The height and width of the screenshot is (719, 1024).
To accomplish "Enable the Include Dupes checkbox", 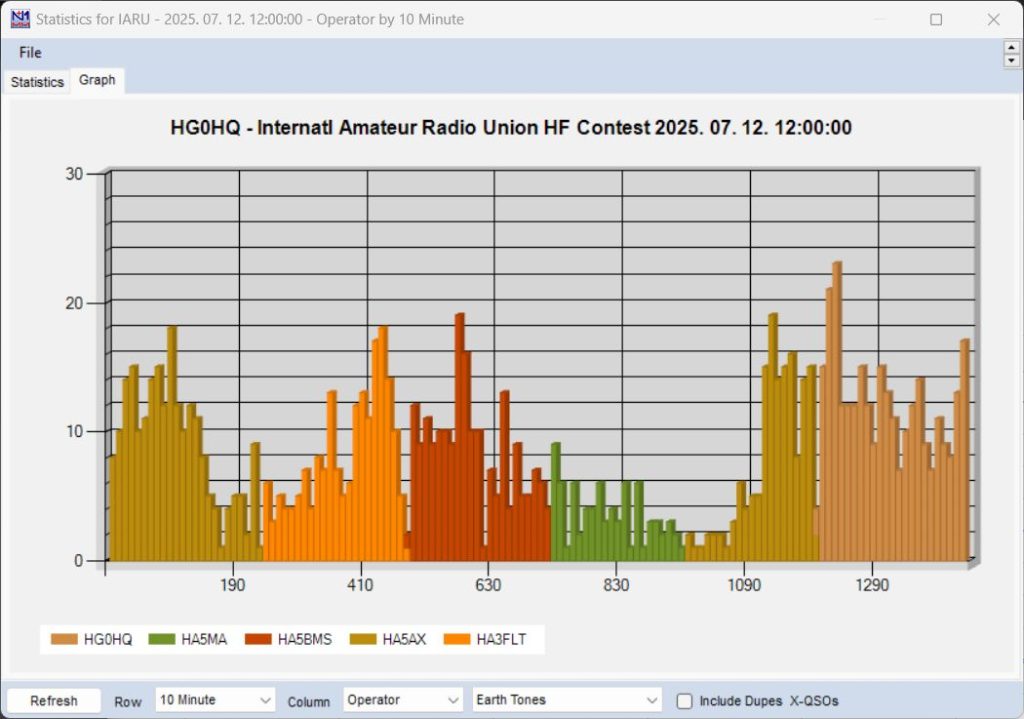I will click(684, 701).
